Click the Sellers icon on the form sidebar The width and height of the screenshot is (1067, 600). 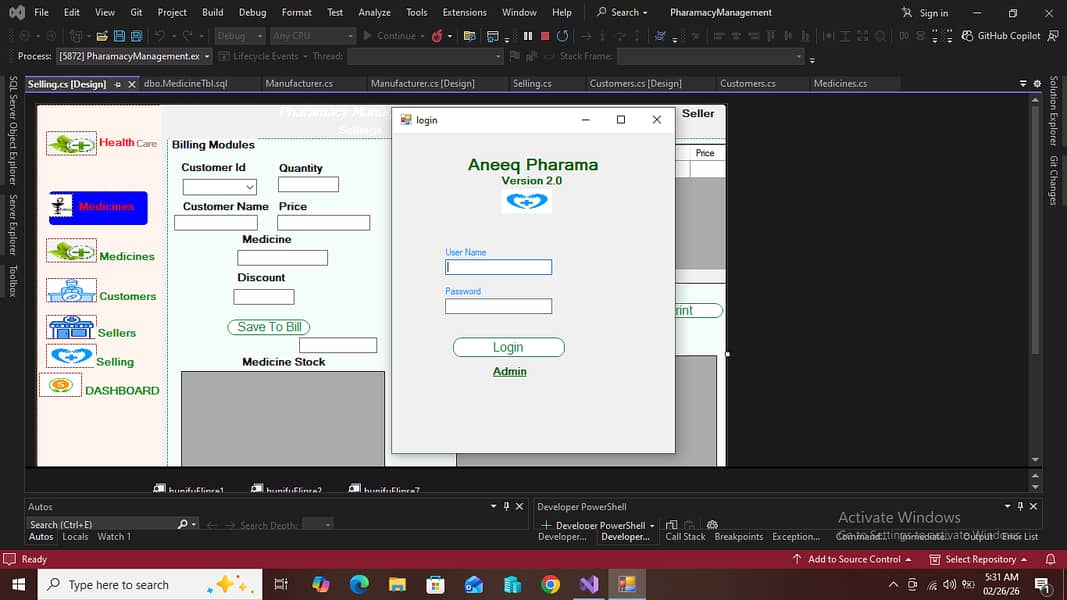tap(70, 327)
